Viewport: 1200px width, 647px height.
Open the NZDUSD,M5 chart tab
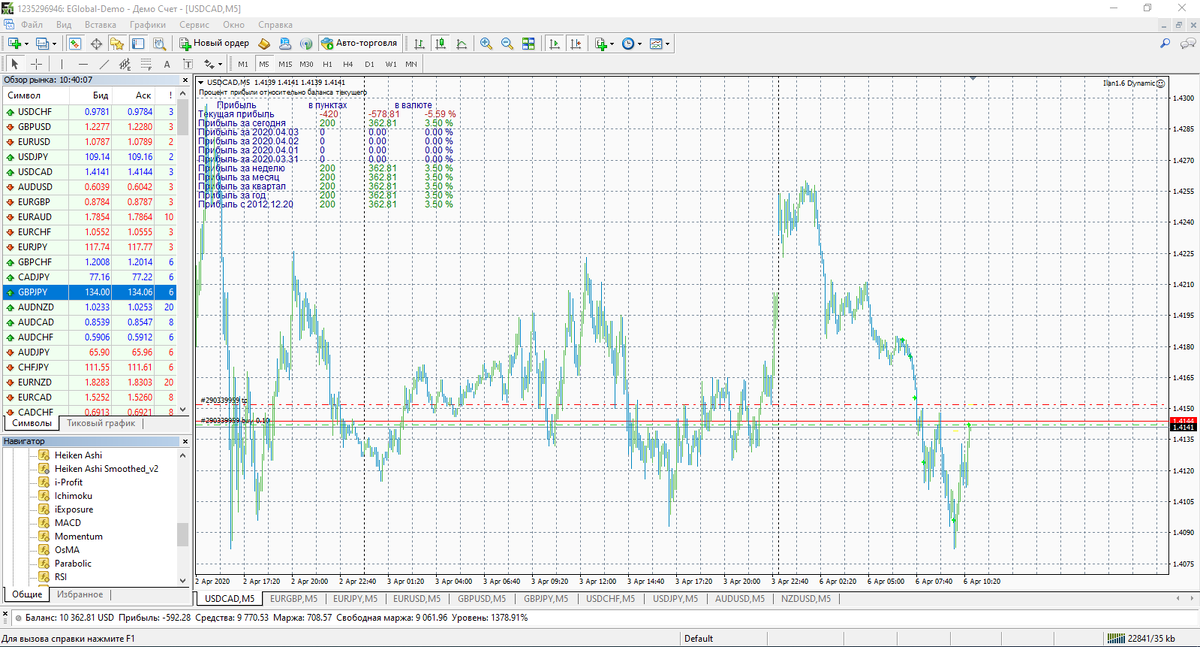[805, 598]
